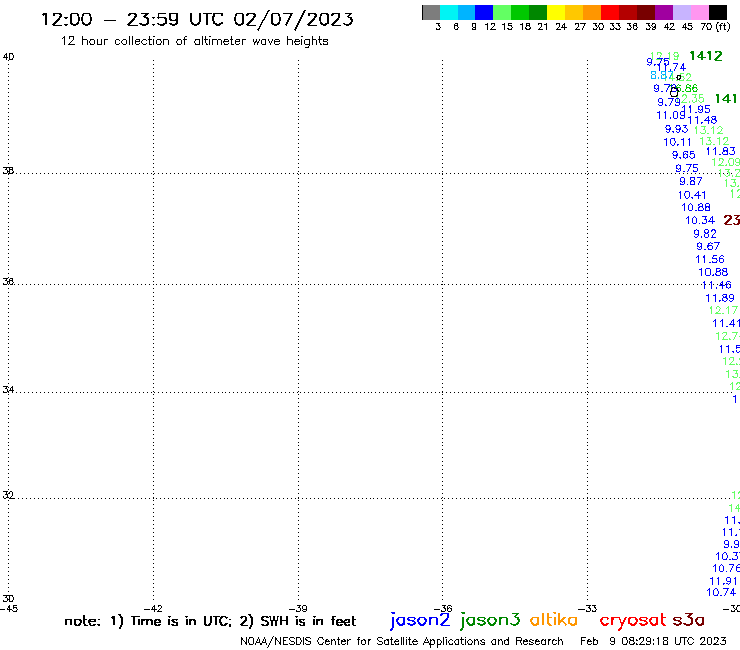740x650 pixels.
Task: Click the wave height value "10.41"
Action: coord(692,195)
